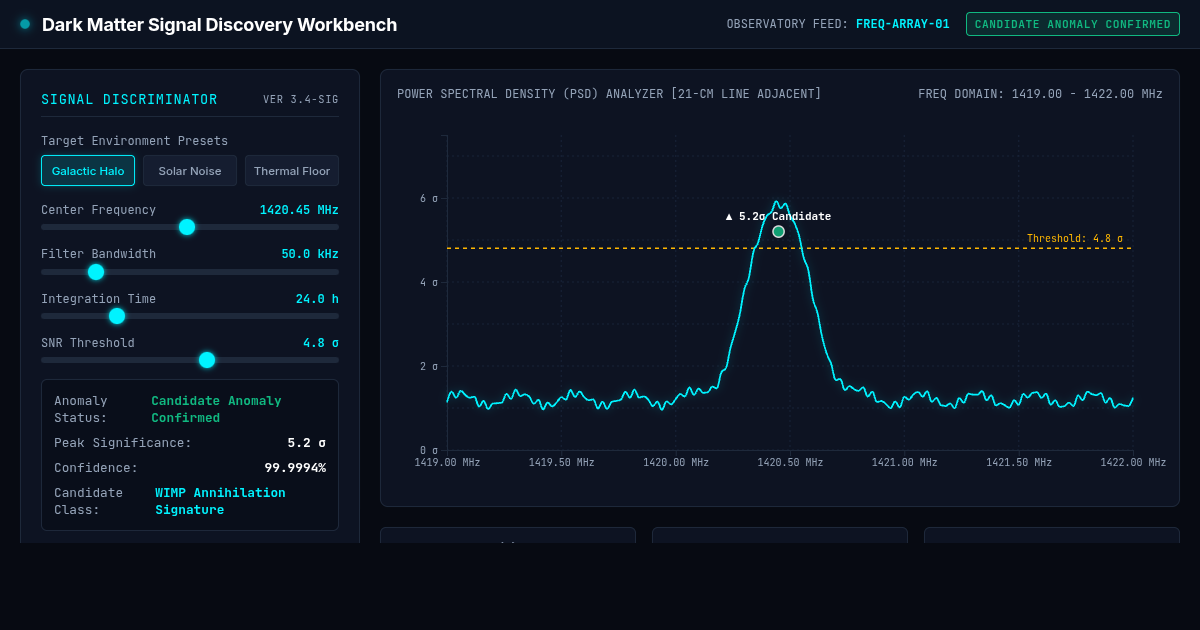Click the FREQ-ARRAY-01 feed label
Image resolution: width=1200 pixels, height=630 pixels.
903,24
